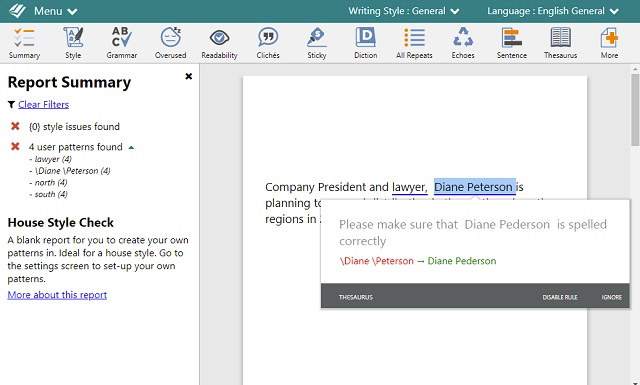Collapse the user patterns found list
This screenshot has height=385, width=640.
(x=131, y=147)
